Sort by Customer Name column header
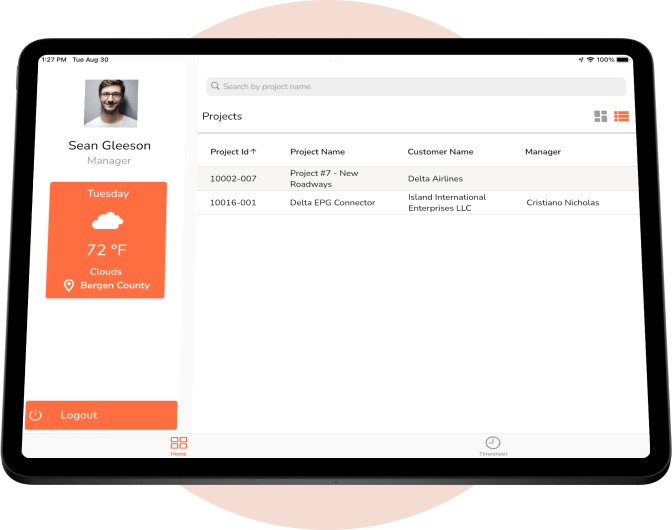This screenshot has width=672, height=530. 440,152
